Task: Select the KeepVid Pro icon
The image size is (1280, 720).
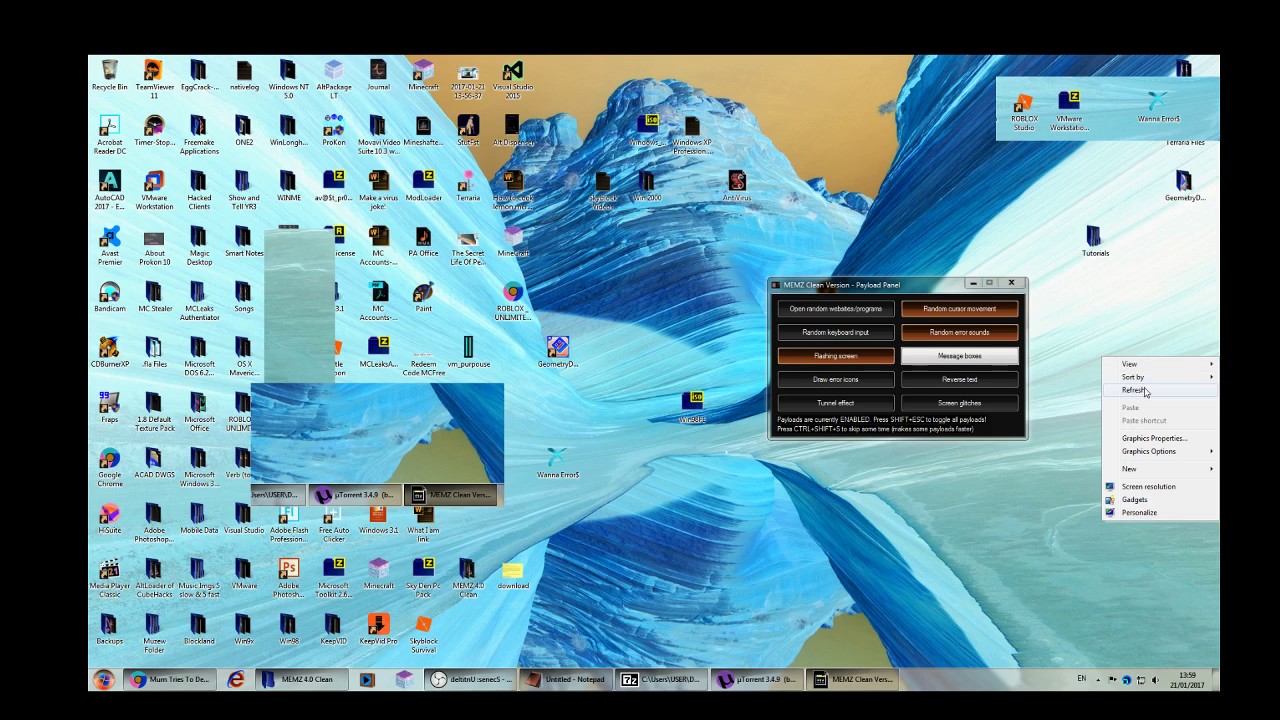Action: tap(378, 629)
